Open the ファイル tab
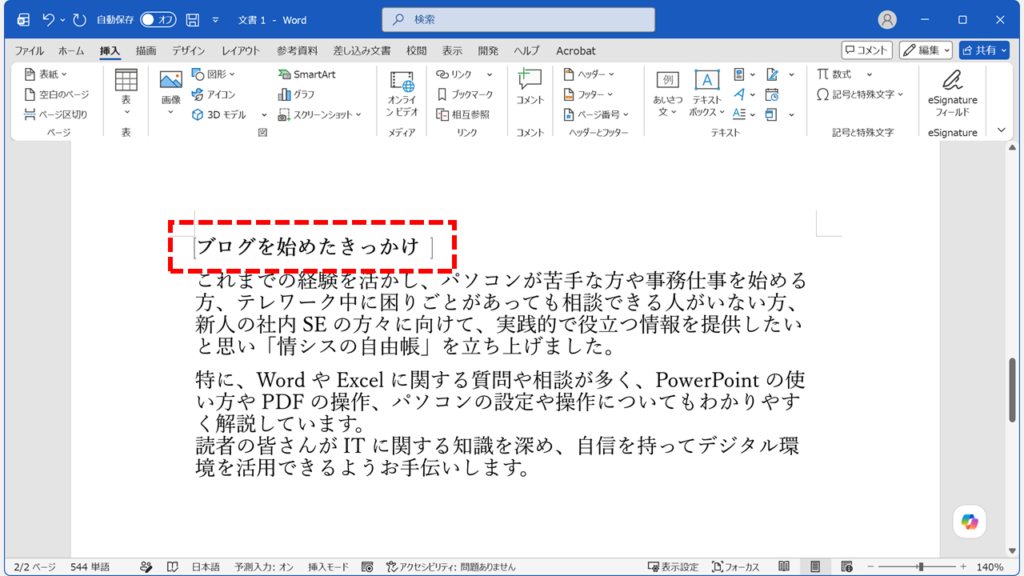1024x576 pixels. [29, 50]
